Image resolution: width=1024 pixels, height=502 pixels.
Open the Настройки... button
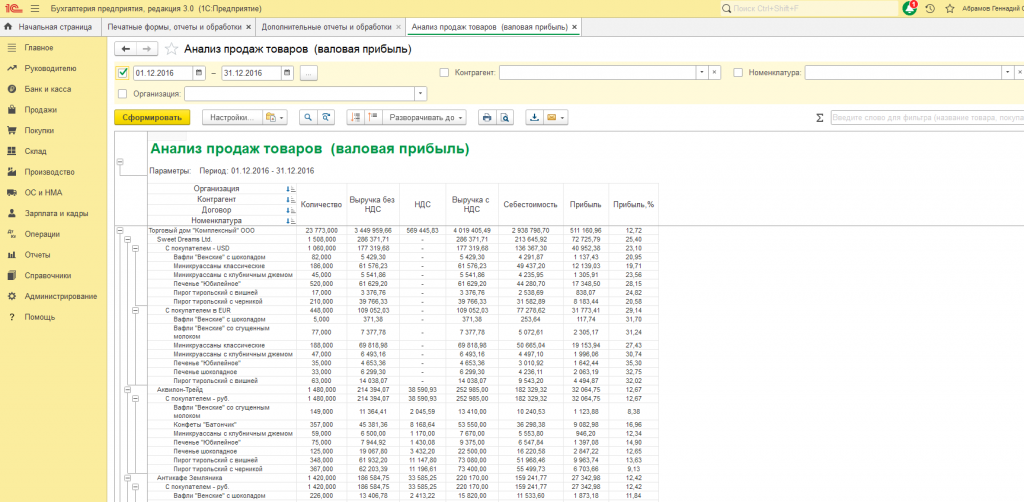pyautogui.click(x=232, y=118)
